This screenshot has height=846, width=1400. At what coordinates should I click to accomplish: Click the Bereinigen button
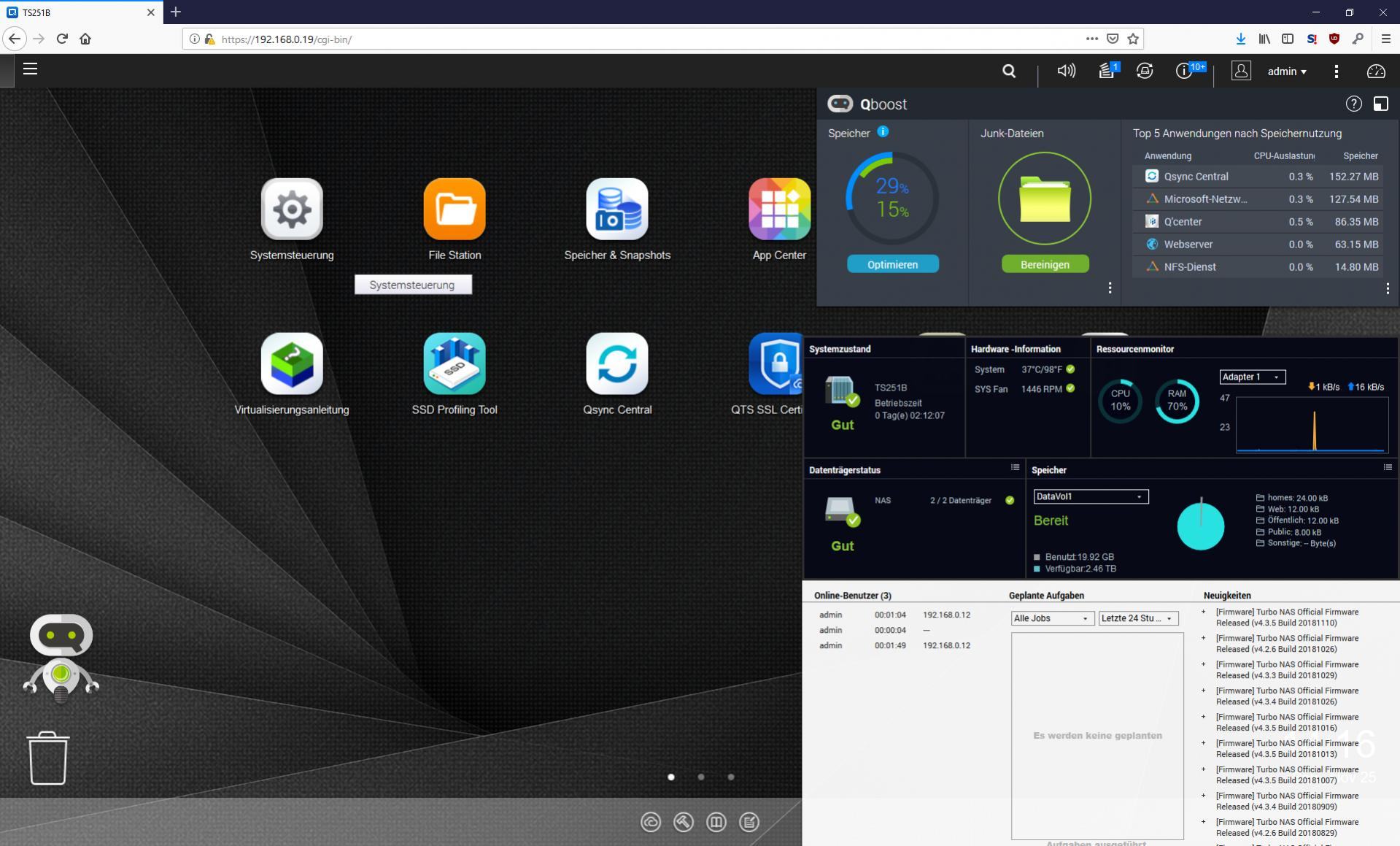(1045, 264)
